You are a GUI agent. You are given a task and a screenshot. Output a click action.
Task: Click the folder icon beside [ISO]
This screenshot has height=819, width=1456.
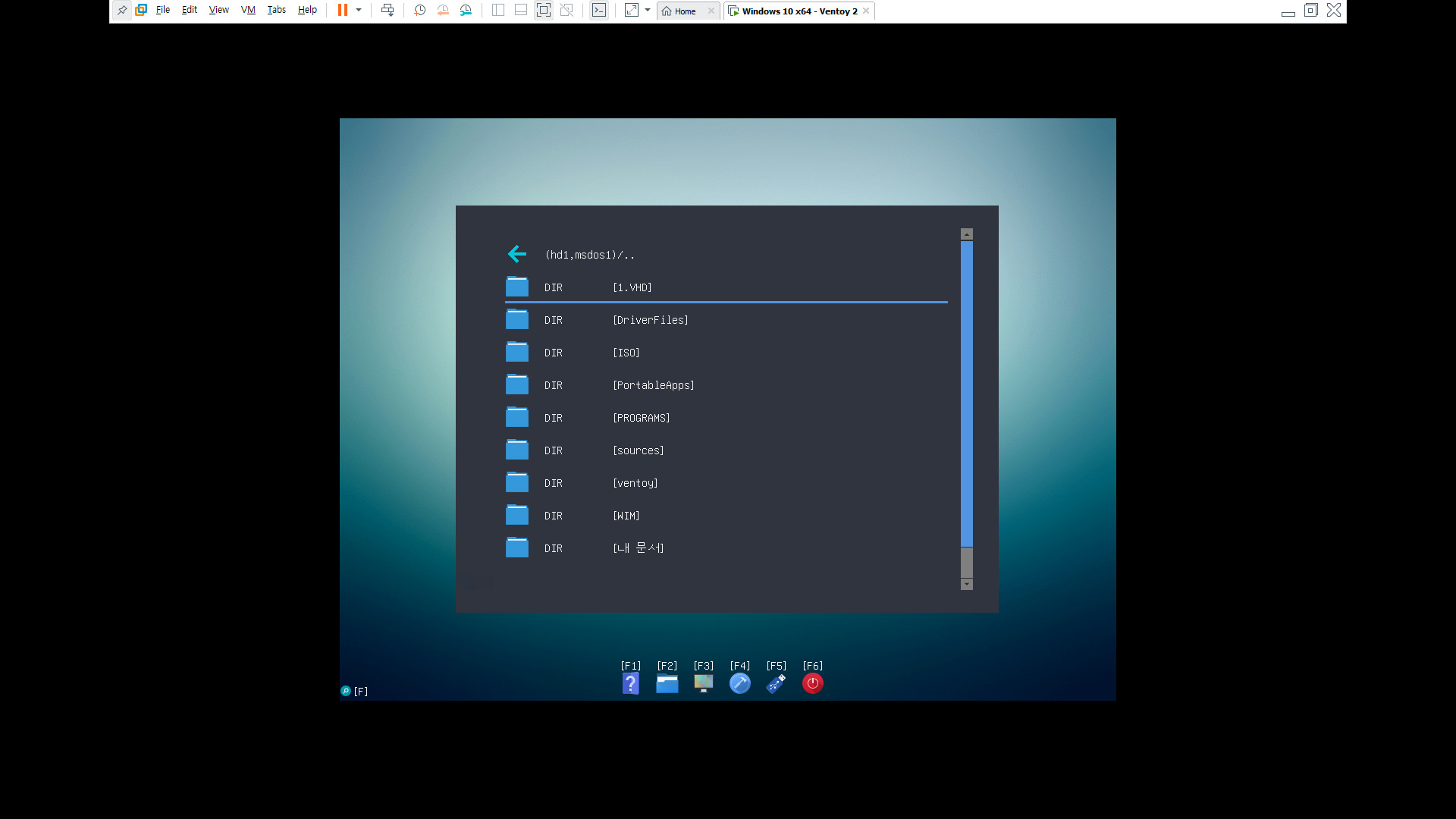(517, 352)
